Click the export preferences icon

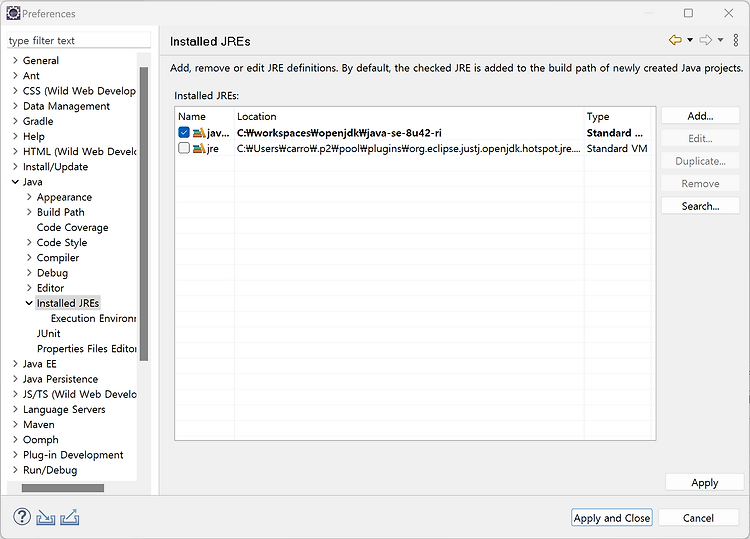point(70,517)
